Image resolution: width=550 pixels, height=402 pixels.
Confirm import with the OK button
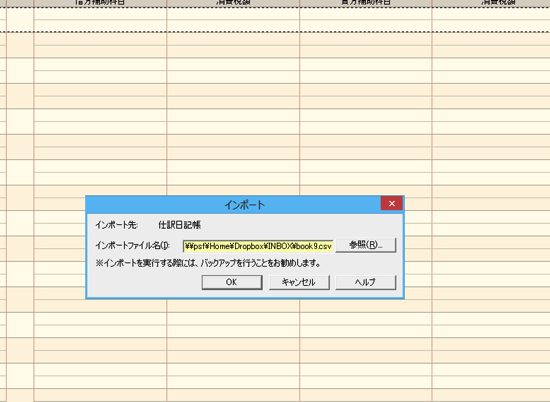(x=232, y=282)
